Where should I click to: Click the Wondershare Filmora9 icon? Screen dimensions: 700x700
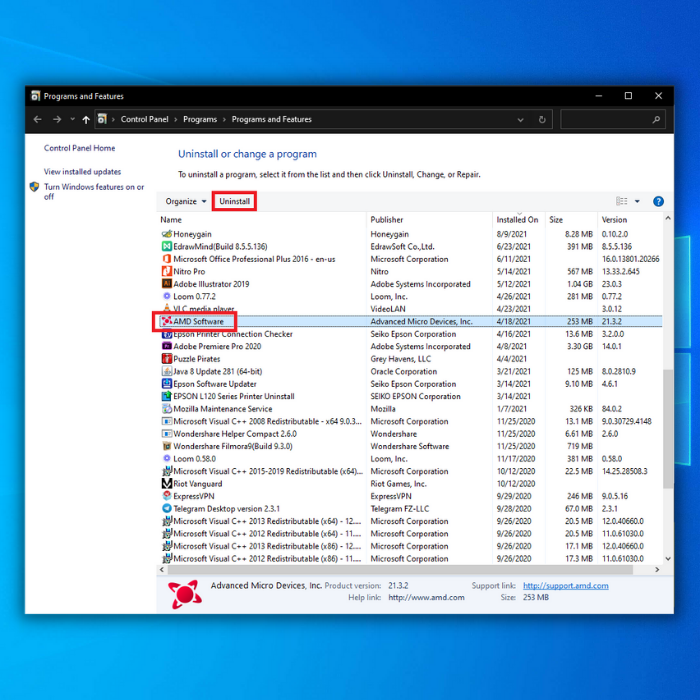pos(167,446)
